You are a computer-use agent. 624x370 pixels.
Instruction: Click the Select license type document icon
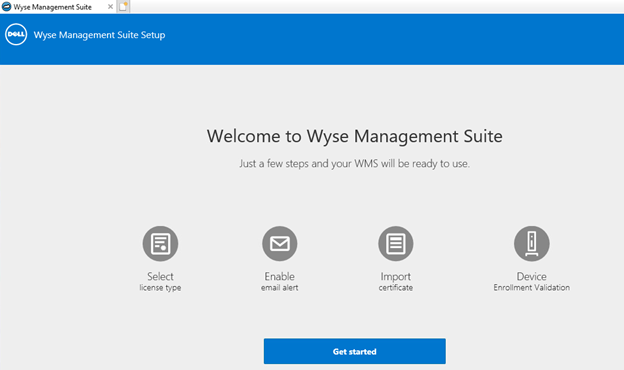(160, 243)
